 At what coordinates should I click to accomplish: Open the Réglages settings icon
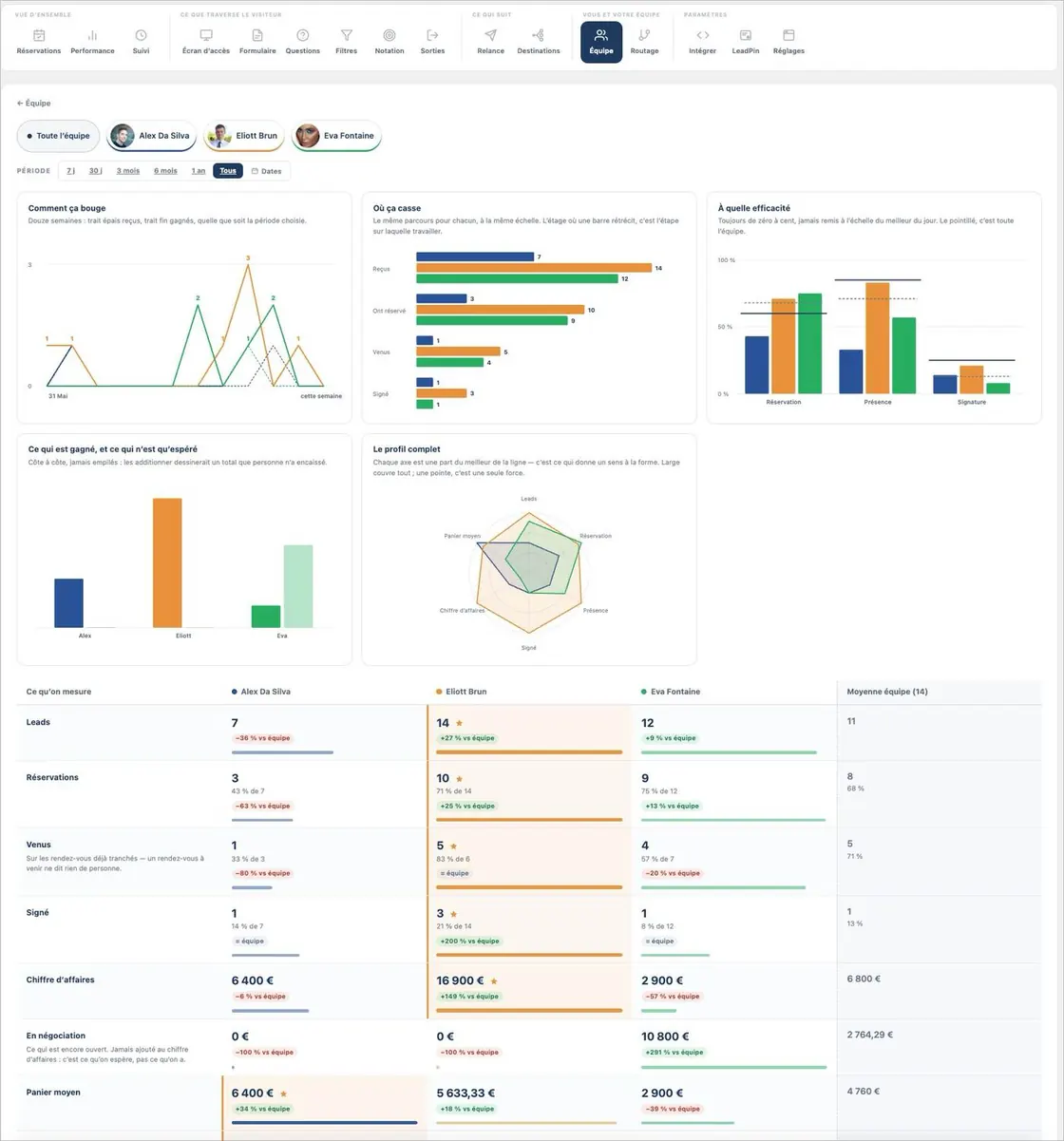coord(788,35)
